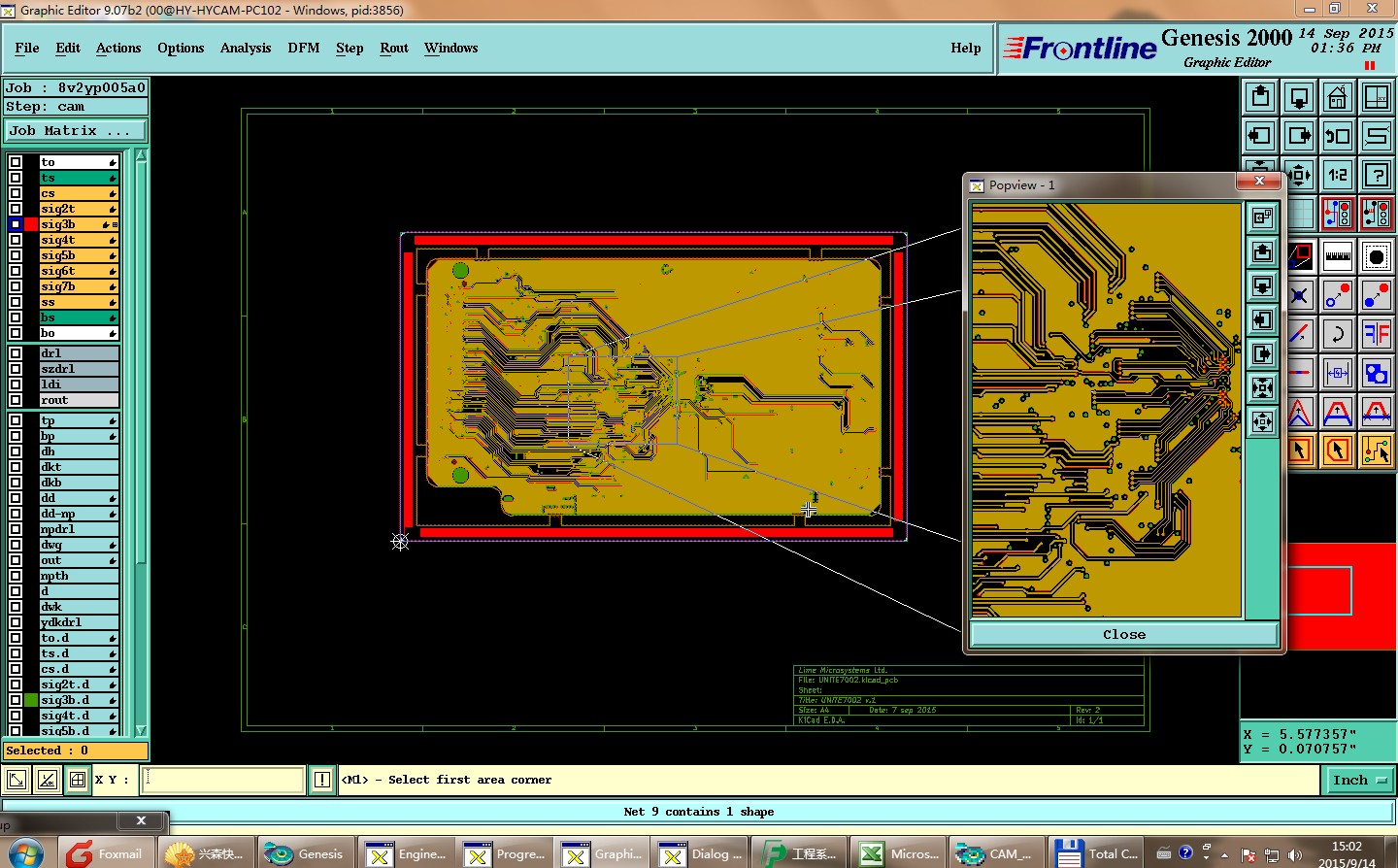Toggle the checkbox for layer 'mpdrl'
This screenshot has width=1398, height=868.
(16, 529)
